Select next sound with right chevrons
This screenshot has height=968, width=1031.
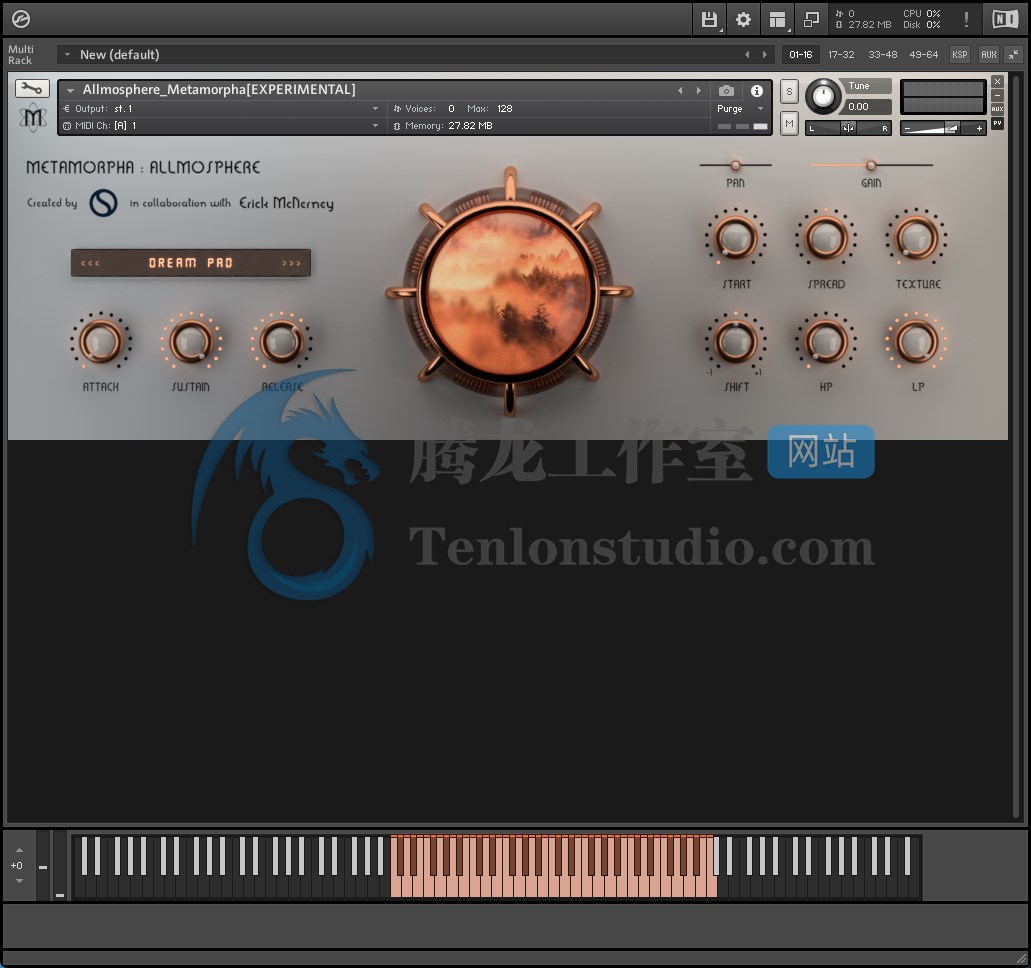pyautogui.click(x=291, y=263)
